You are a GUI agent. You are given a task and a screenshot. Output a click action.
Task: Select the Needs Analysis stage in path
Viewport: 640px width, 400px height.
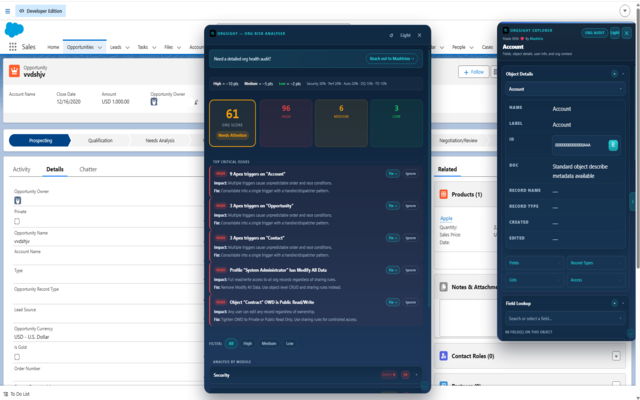(x=160, y=140)
